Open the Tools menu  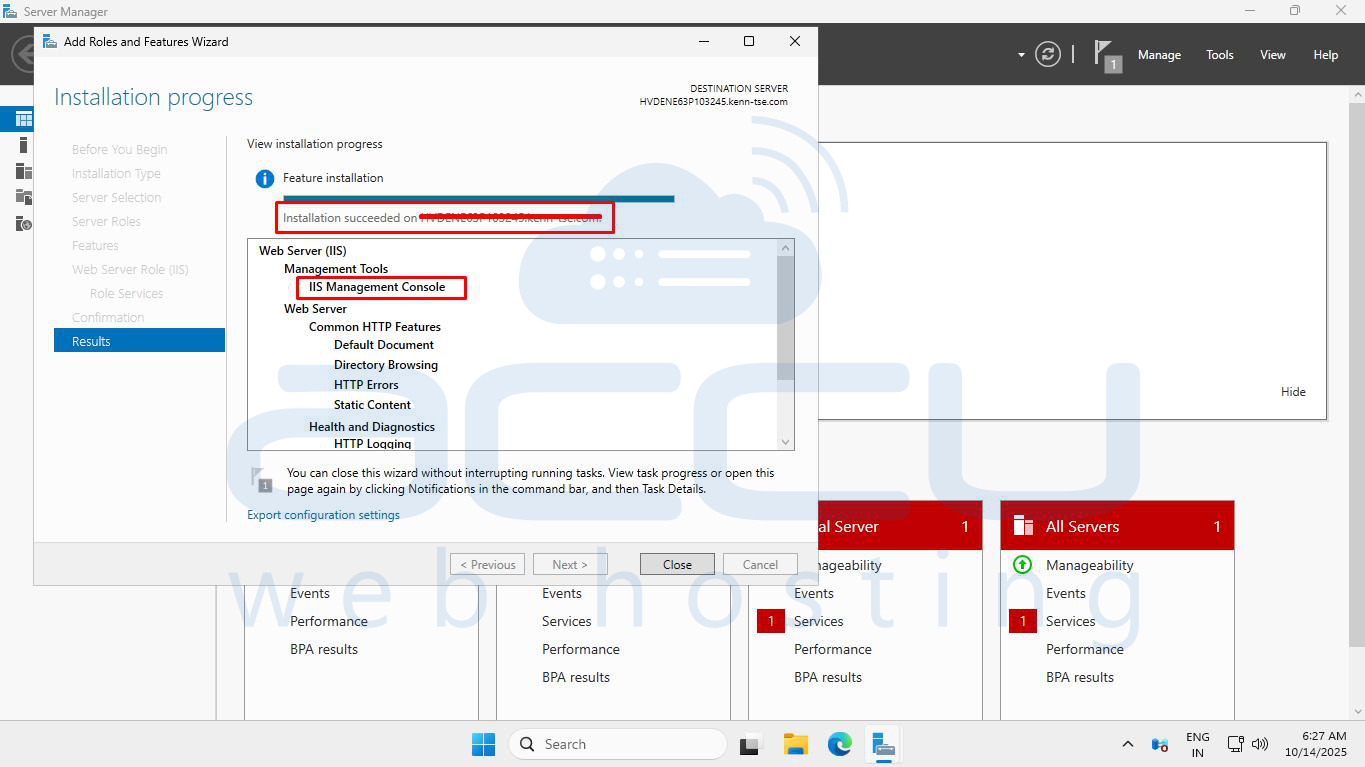click(1219, 55)
